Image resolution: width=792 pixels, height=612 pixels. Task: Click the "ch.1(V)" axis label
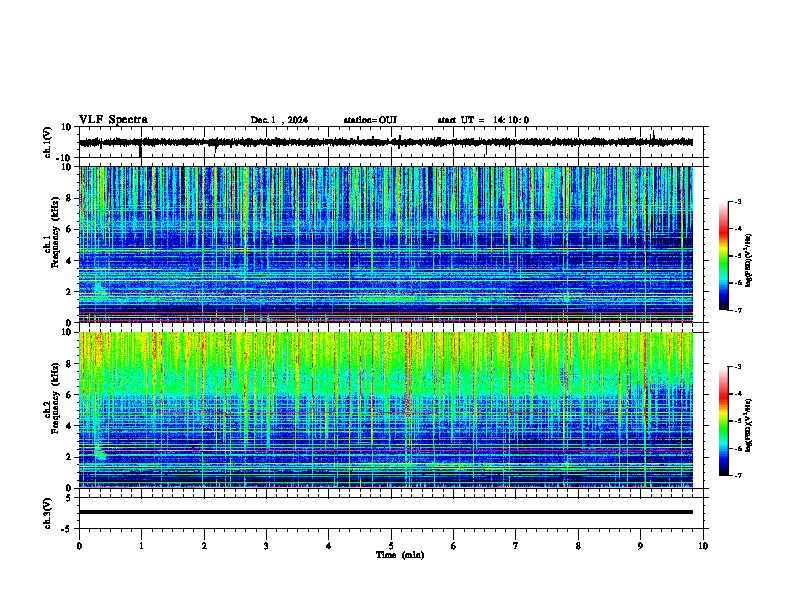click(48, 142)
